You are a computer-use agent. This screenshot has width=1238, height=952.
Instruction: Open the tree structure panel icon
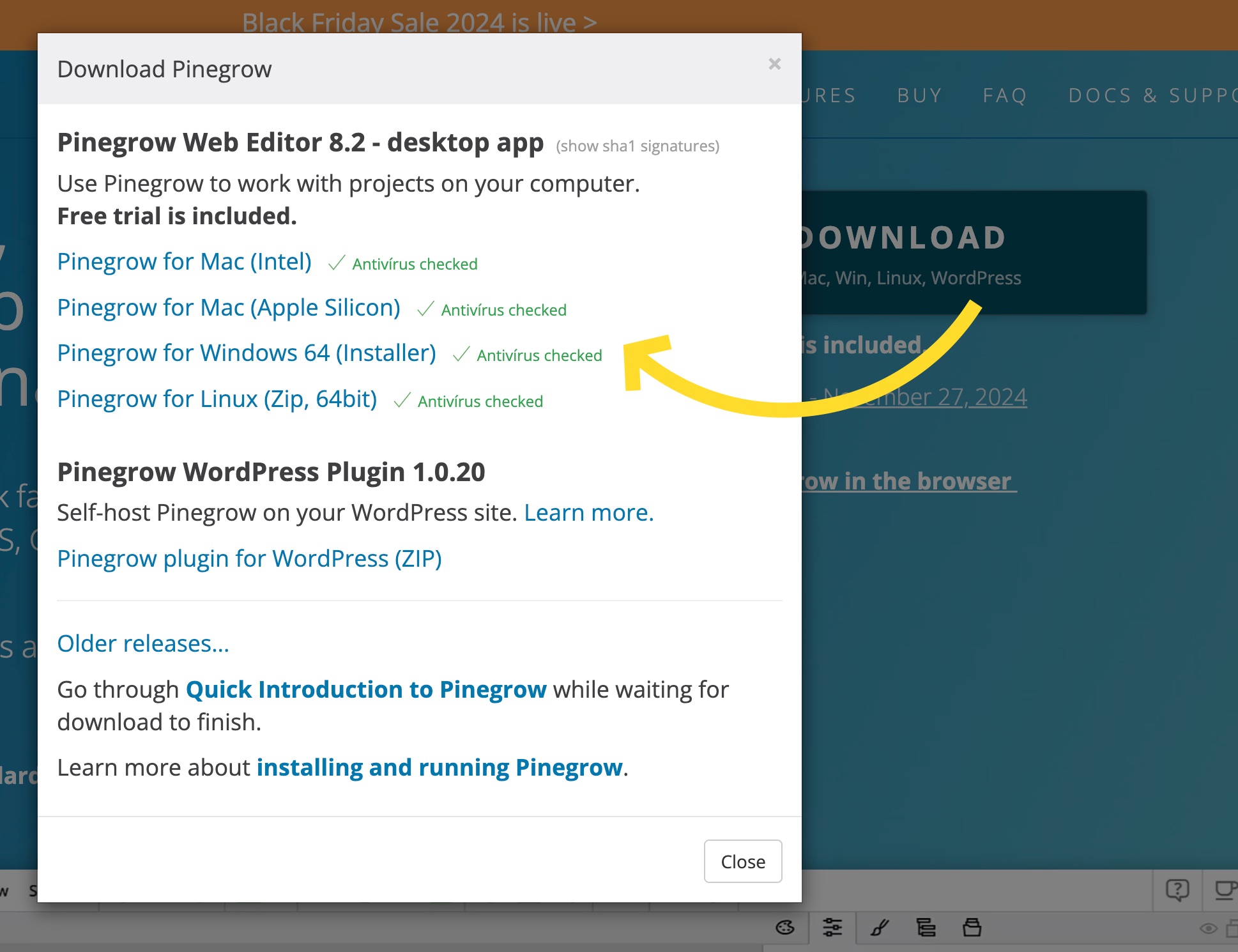tap(927, 928)
